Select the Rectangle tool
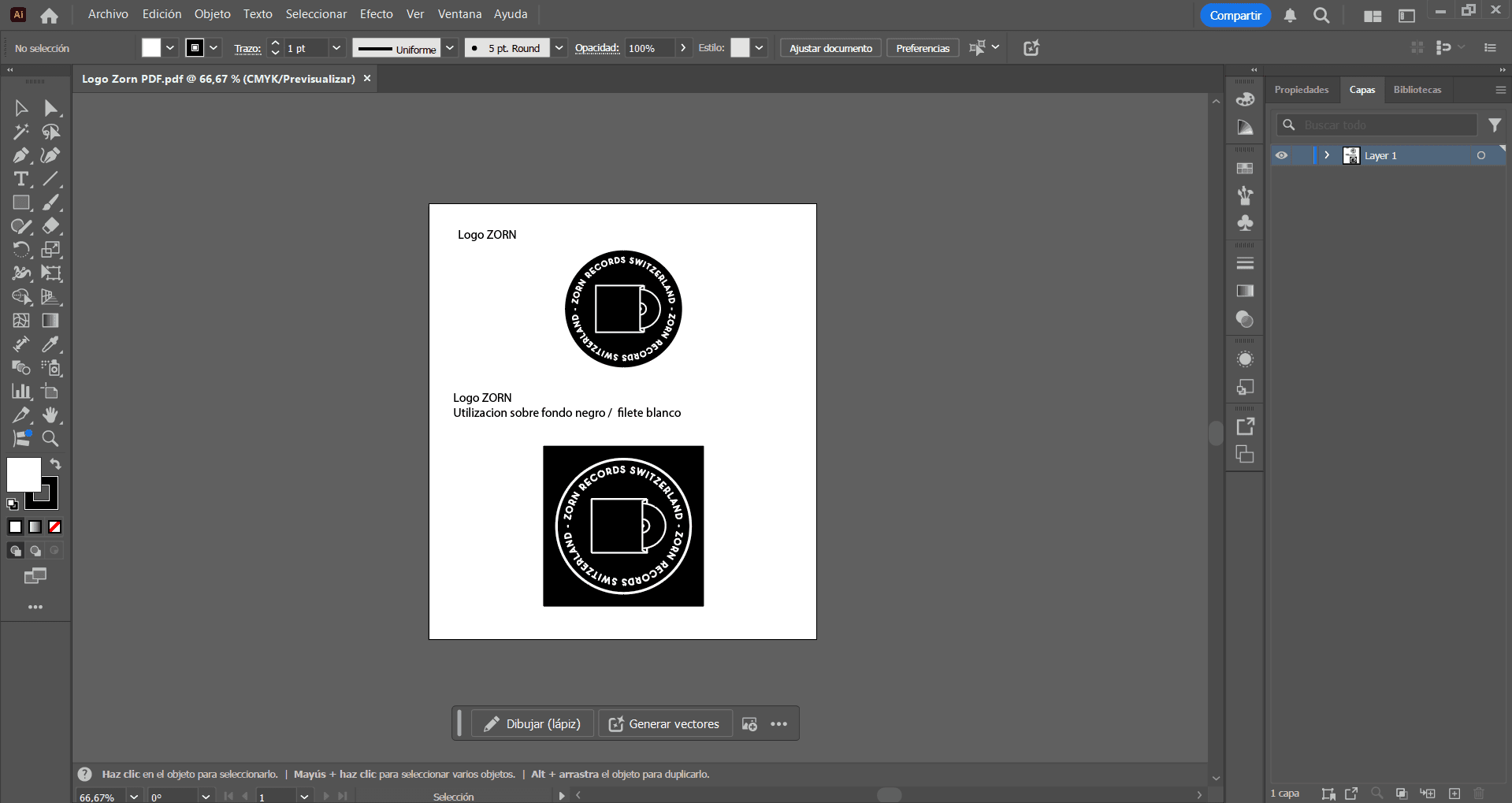This screenshot has width=1512, height=803. (21, 203)
